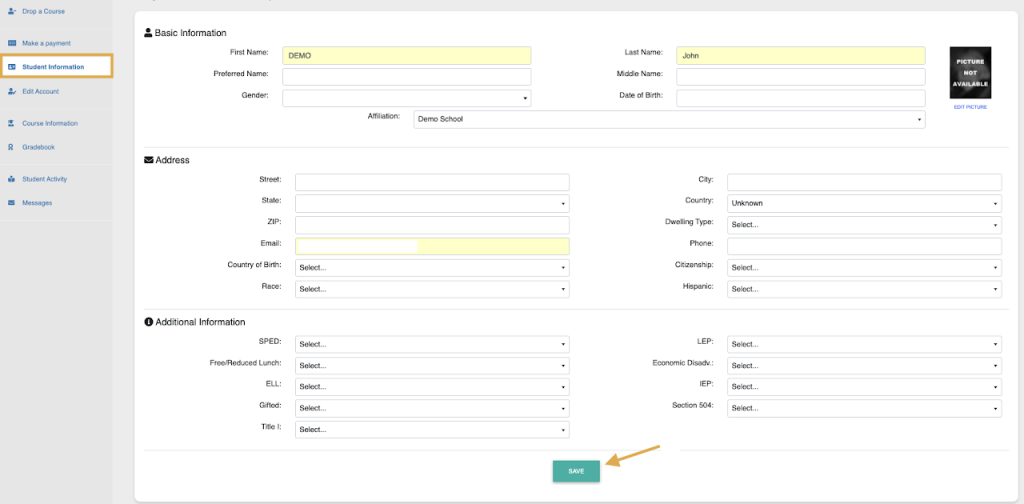Click the Messages envelope icon
Screen dimensions: 1024x504
(12, 203)
